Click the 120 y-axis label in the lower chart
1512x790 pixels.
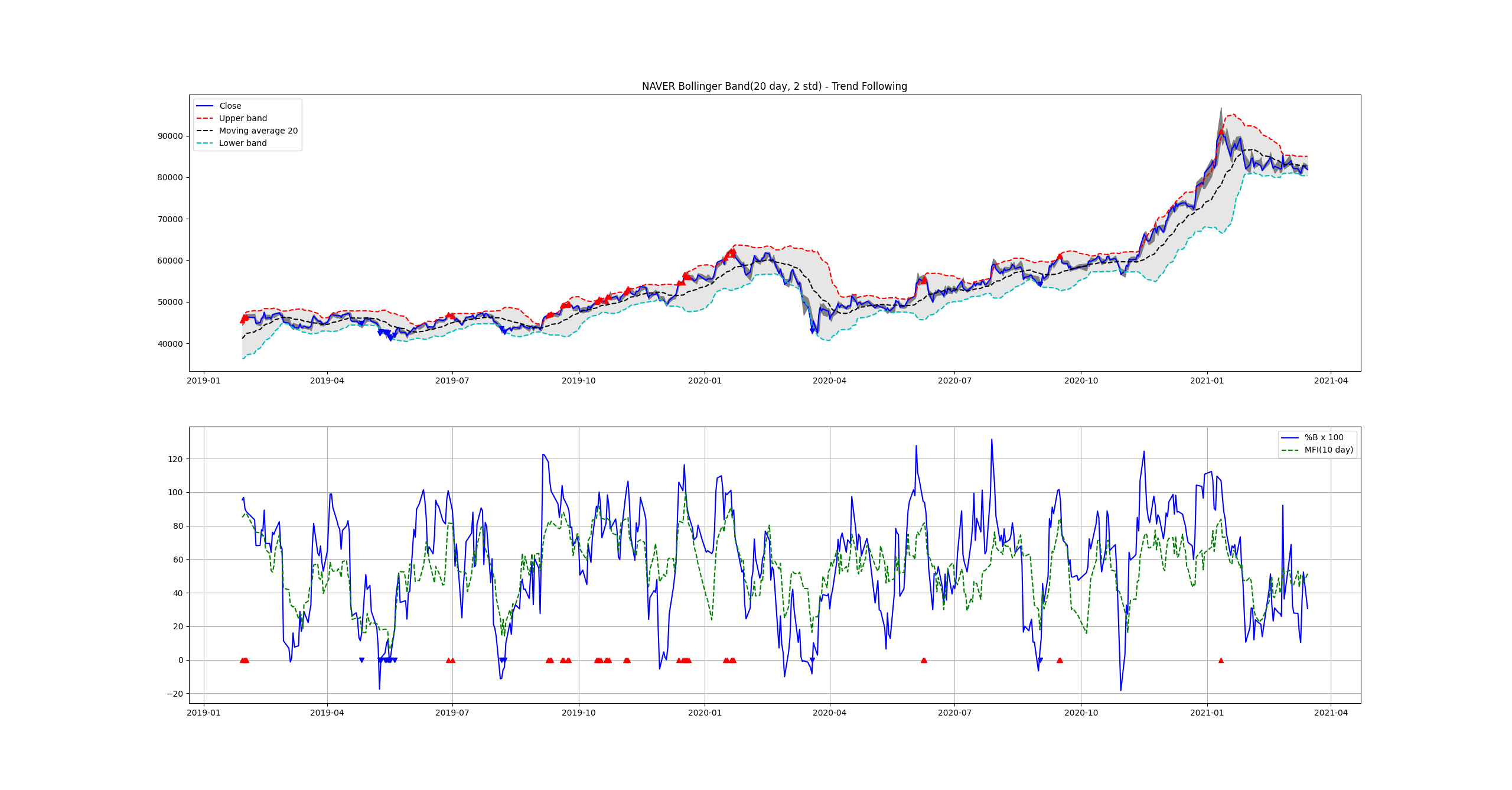click(175, 459)
